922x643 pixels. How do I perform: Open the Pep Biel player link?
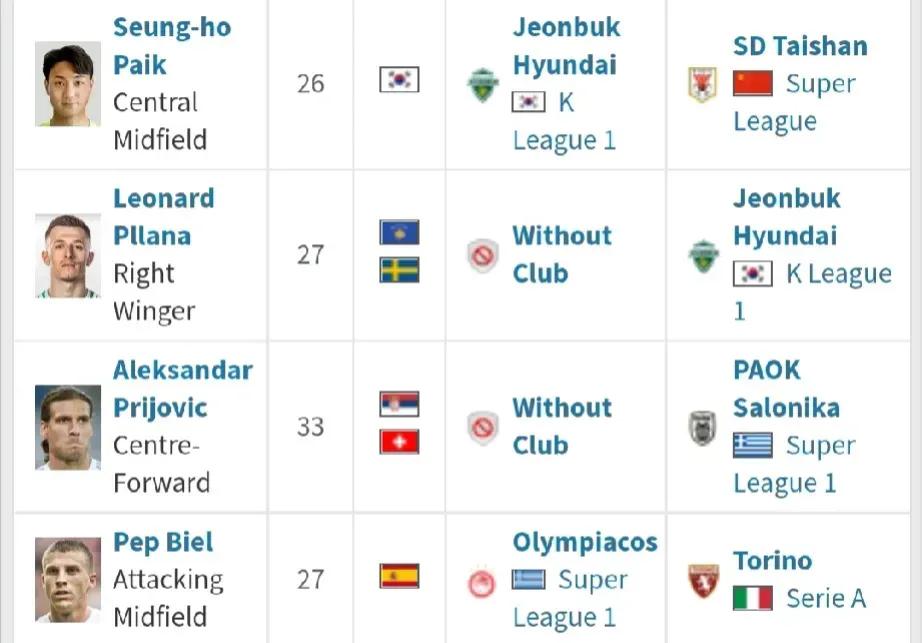163,542
